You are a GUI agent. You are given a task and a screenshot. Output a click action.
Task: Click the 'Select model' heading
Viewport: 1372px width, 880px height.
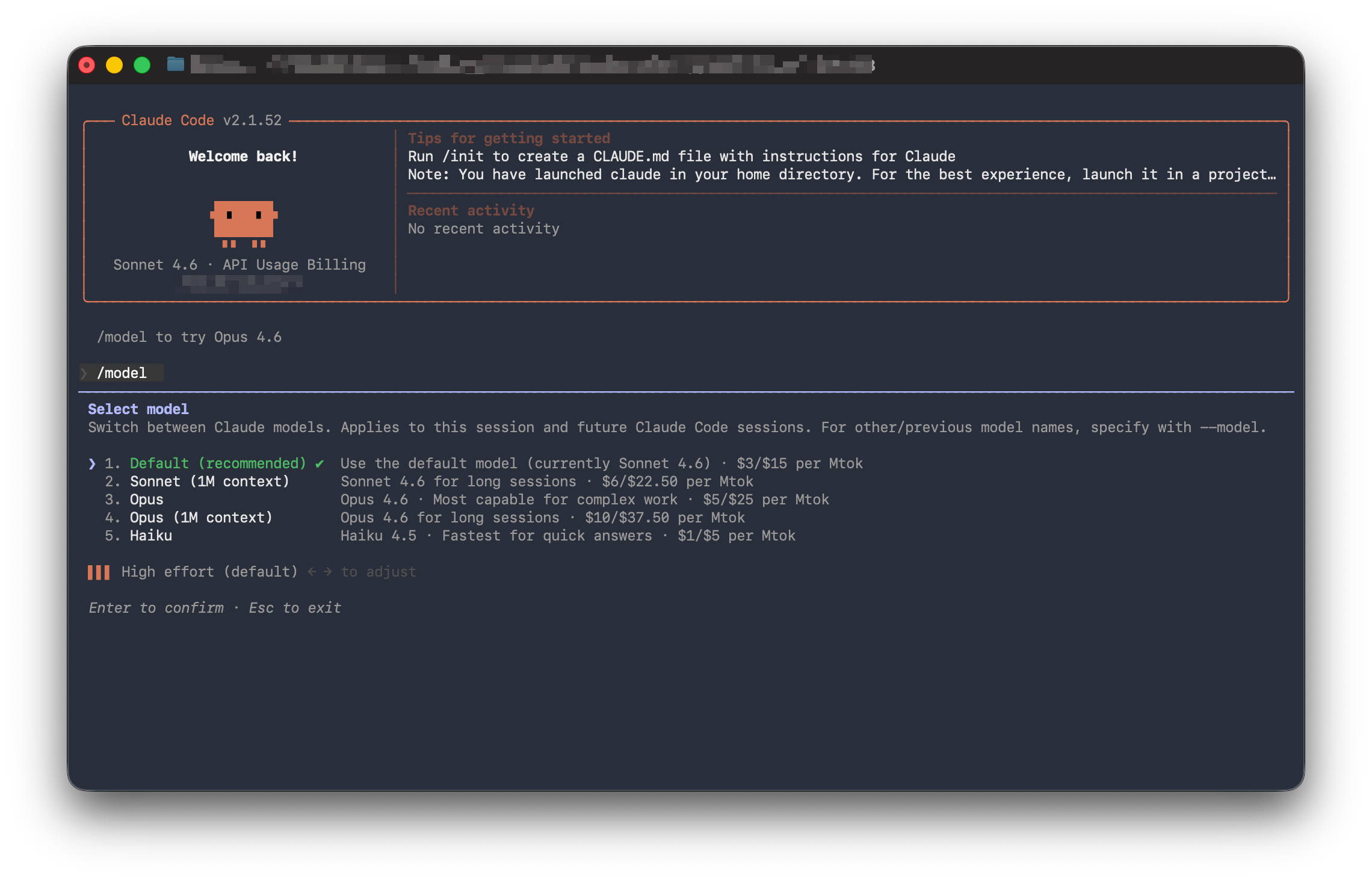pyautogui.click(x=138, y=409)
